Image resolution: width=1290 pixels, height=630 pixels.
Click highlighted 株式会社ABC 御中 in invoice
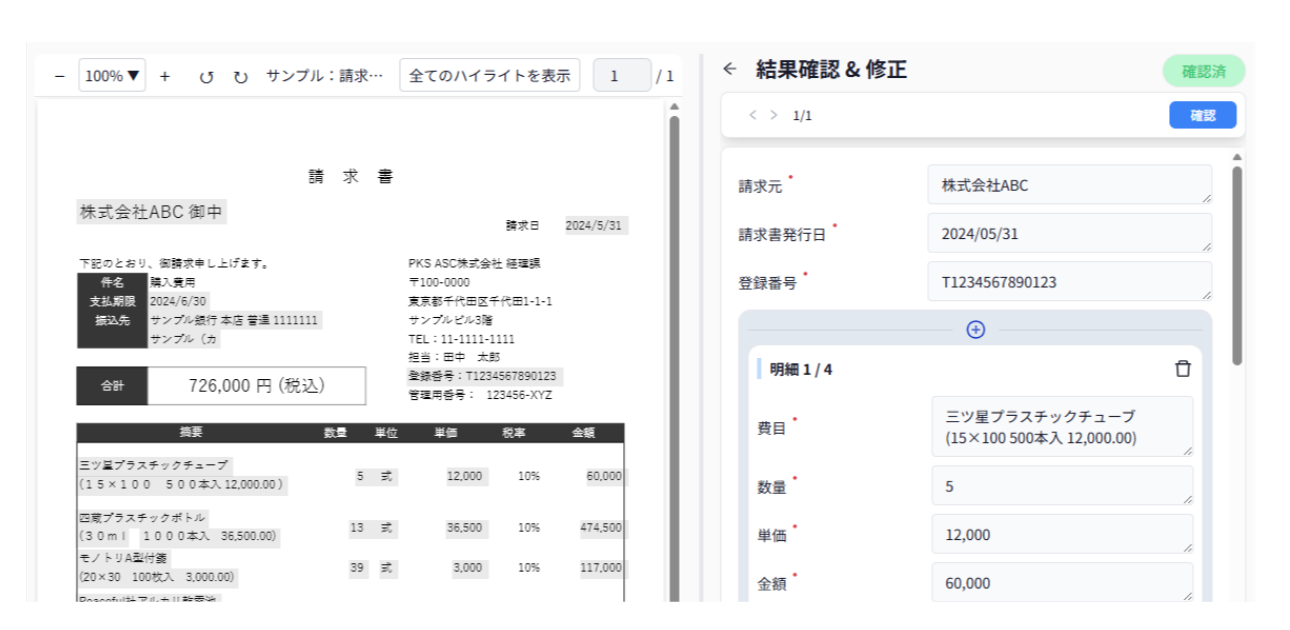152,212
